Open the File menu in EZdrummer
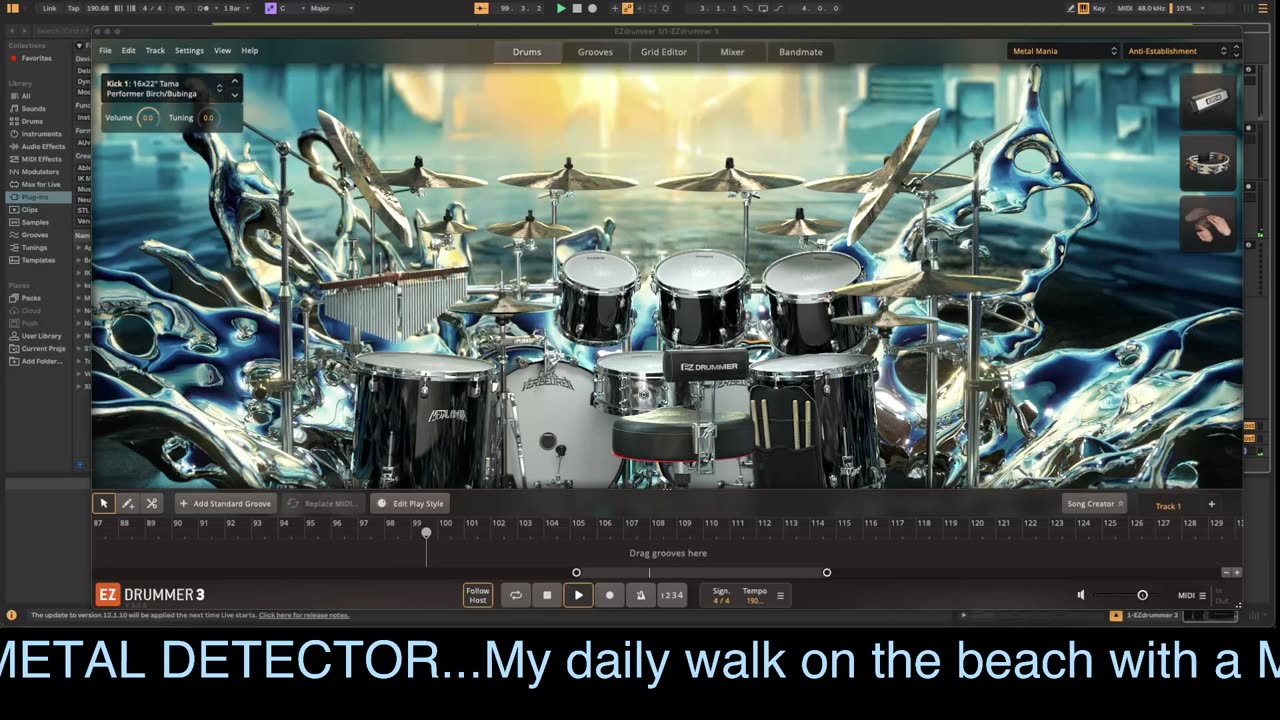The width and height of the screenshot is (1280, 720). [x=105, y=50]
